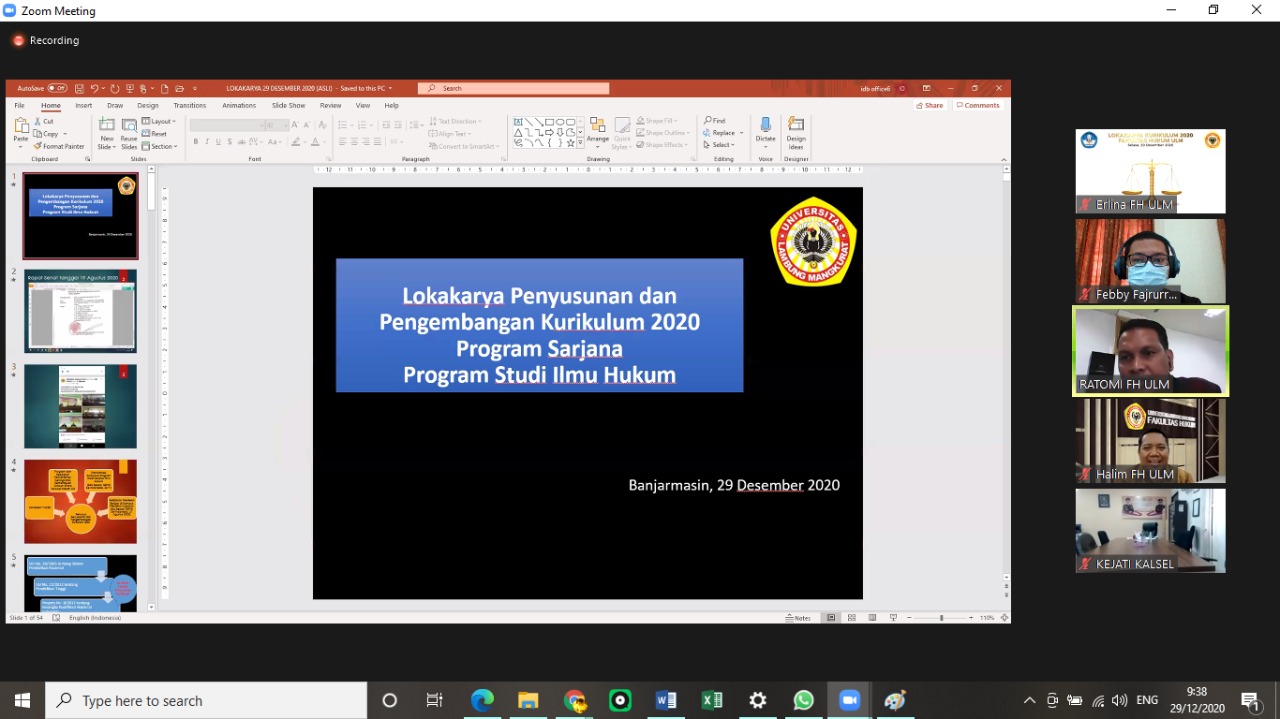Open Microsoft Edge from the taskbar
1280x719 pixels.
tap(482, 700)
